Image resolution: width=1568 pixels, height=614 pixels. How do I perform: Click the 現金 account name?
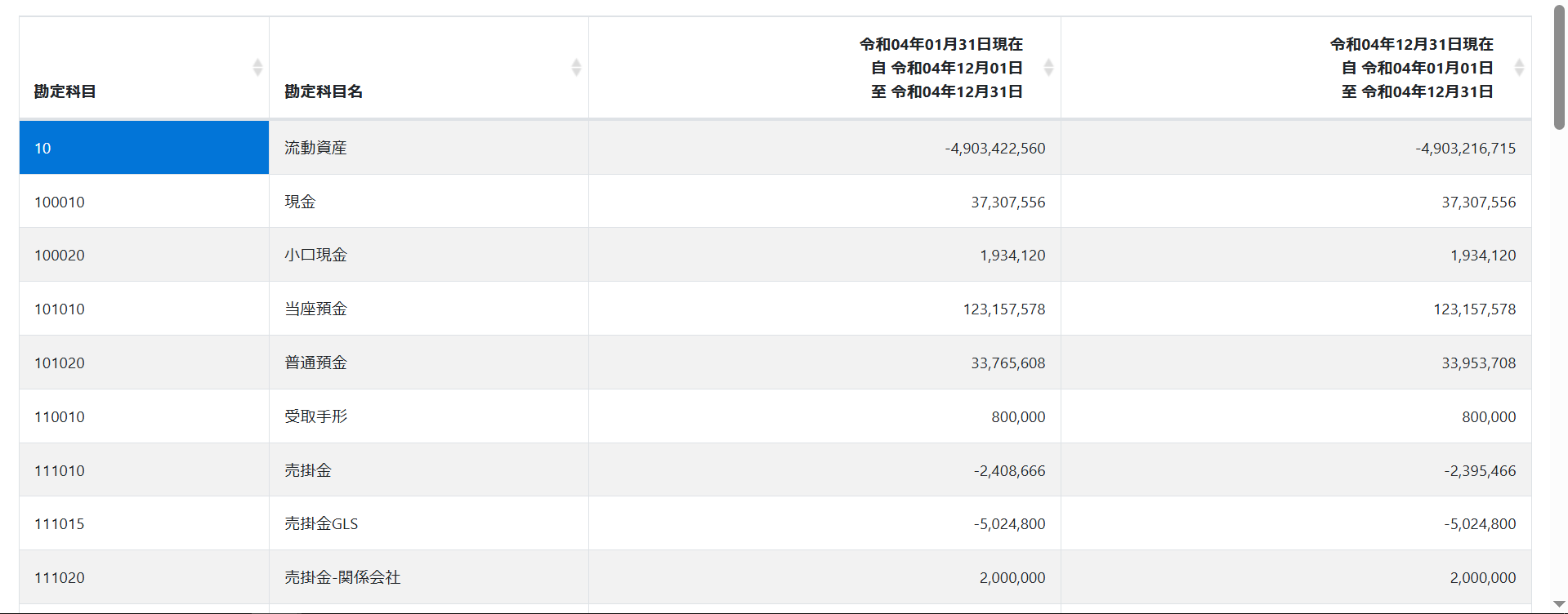tap(300, 202)
